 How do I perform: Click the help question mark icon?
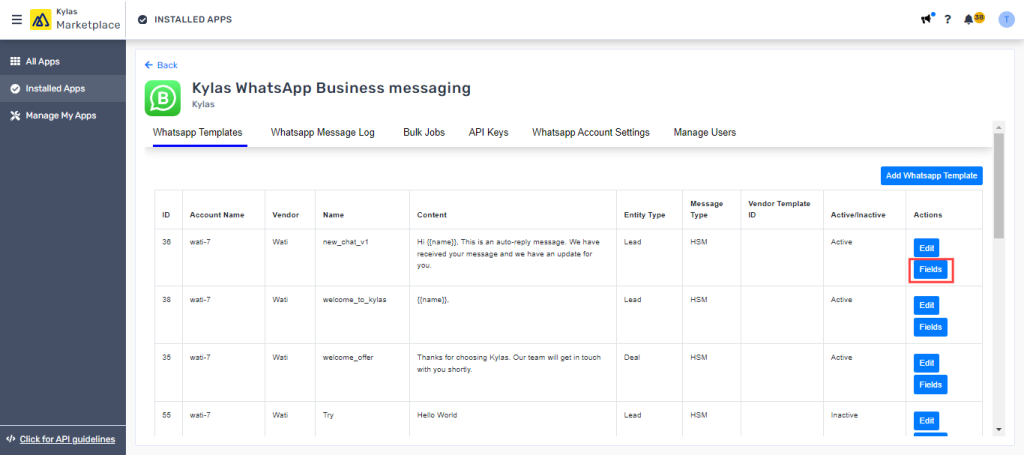(x=948, y=20)
